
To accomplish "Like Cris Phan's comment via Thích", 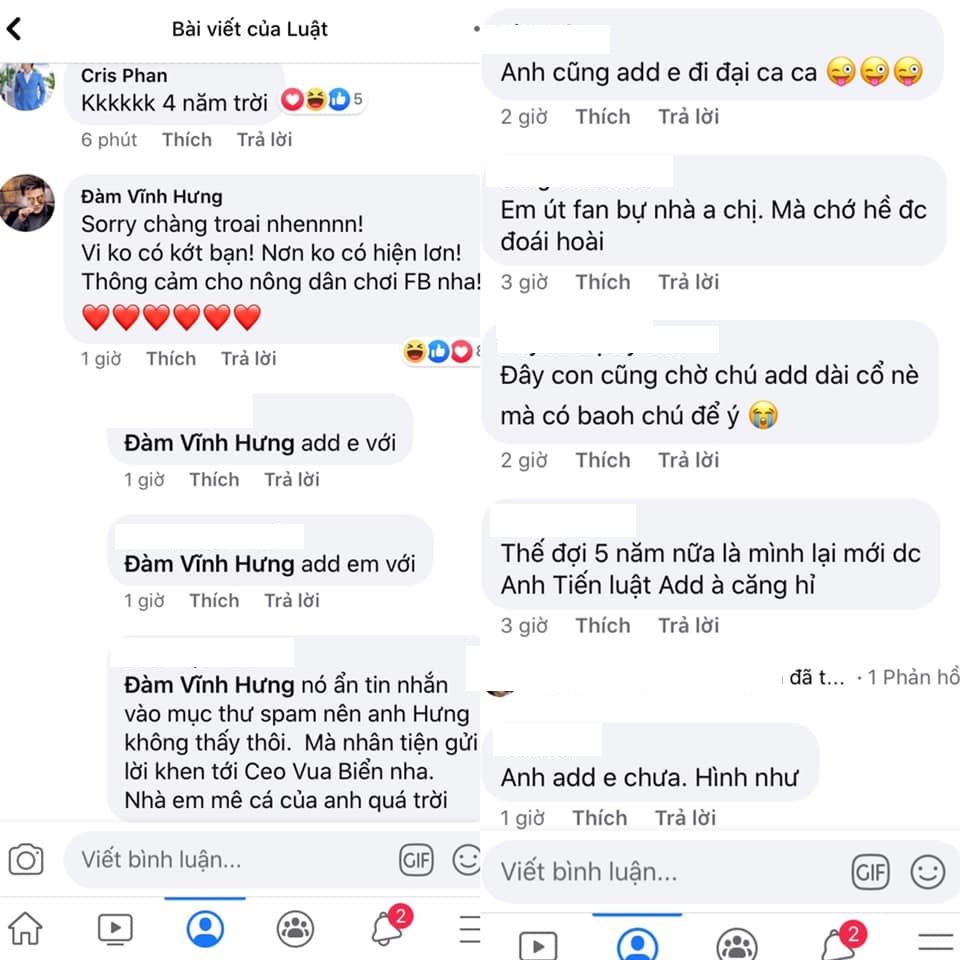I will click(187, 140).
